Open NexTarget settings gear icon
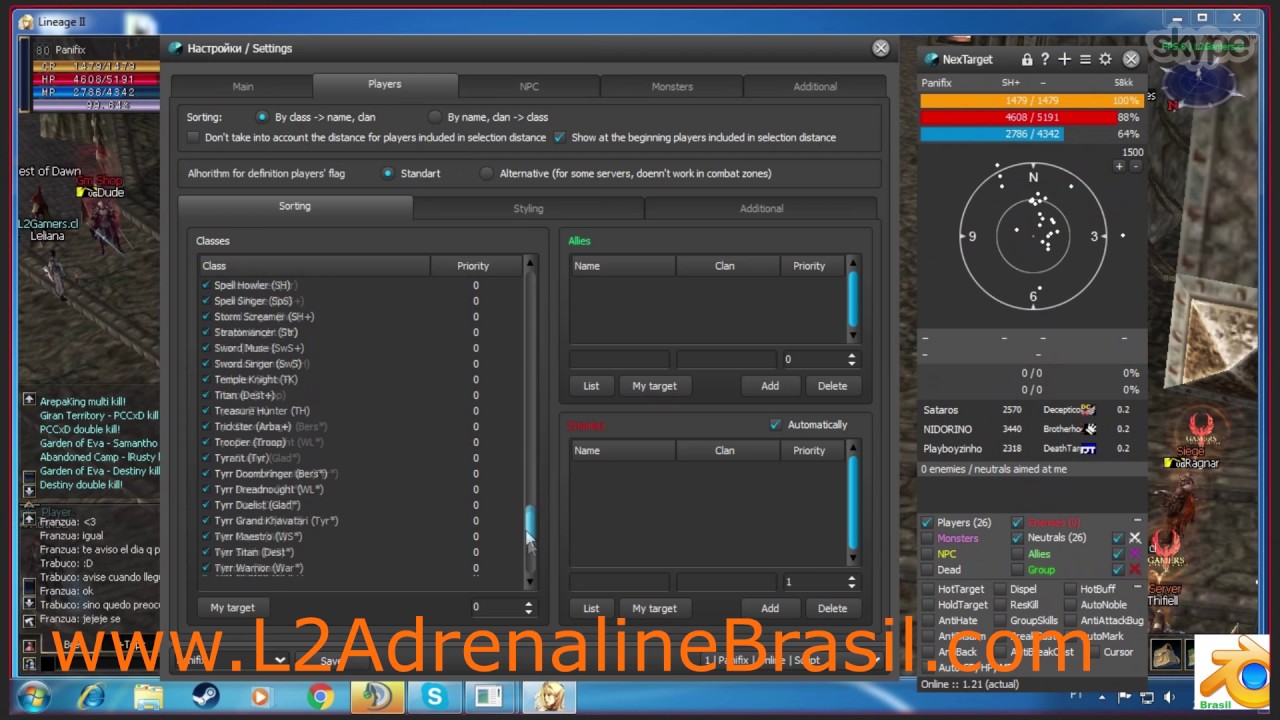The width and height of the screenshot is (1280, 720). [1105, 60]
